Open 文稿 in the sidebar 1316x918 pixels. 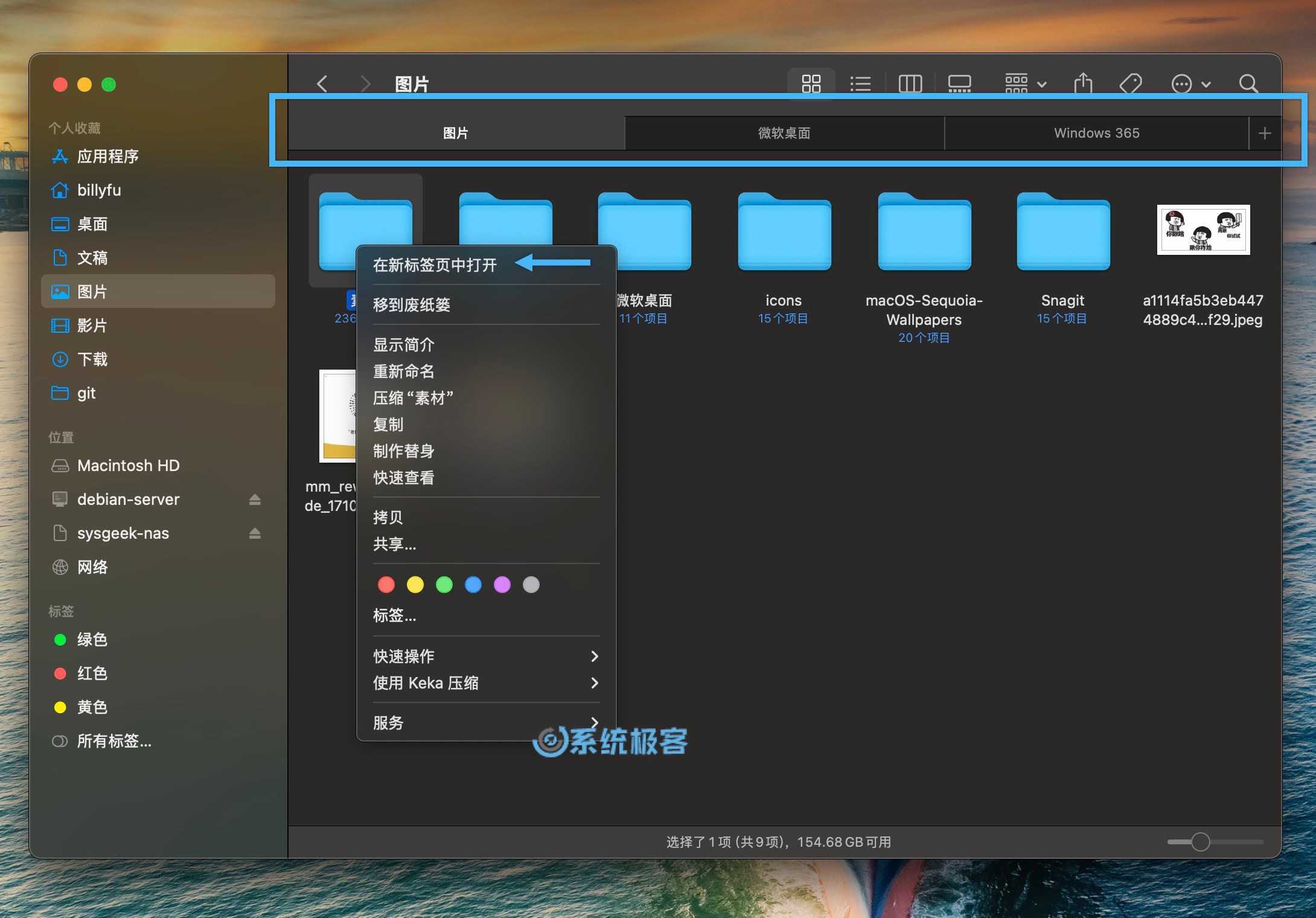pos(158,258)
